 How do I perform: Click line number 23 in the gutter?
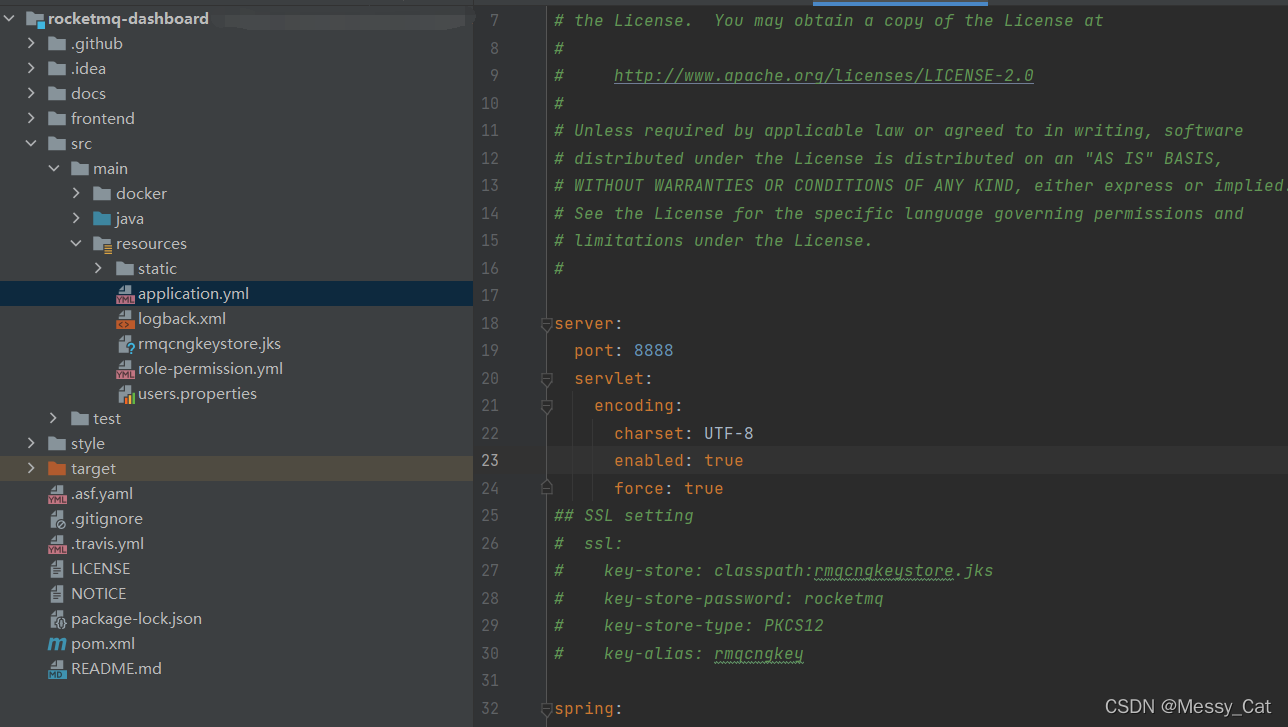pos(489,461)
